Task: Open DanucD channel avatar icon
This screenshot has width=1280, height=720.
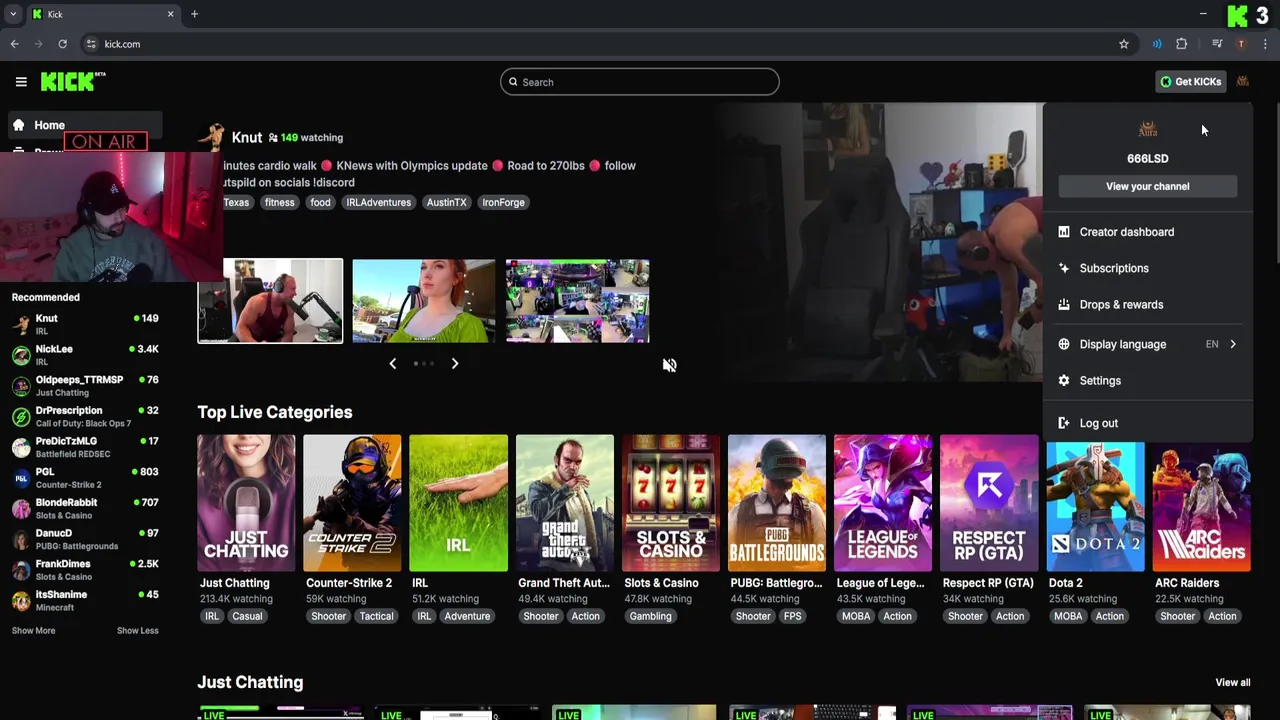Action: click(x=21, y=539)
